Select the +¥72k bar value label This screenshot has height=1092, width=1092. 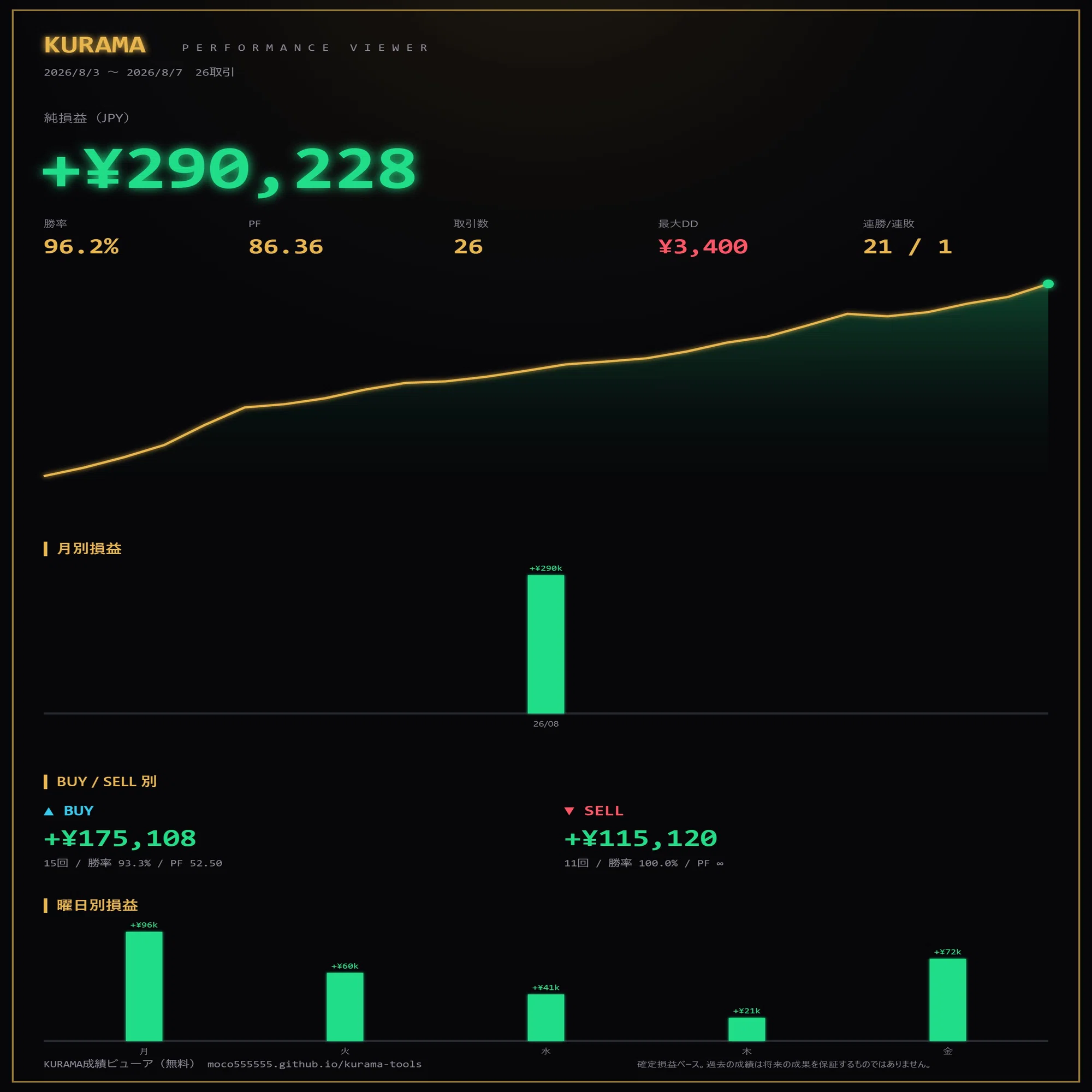tap(948, 952)
